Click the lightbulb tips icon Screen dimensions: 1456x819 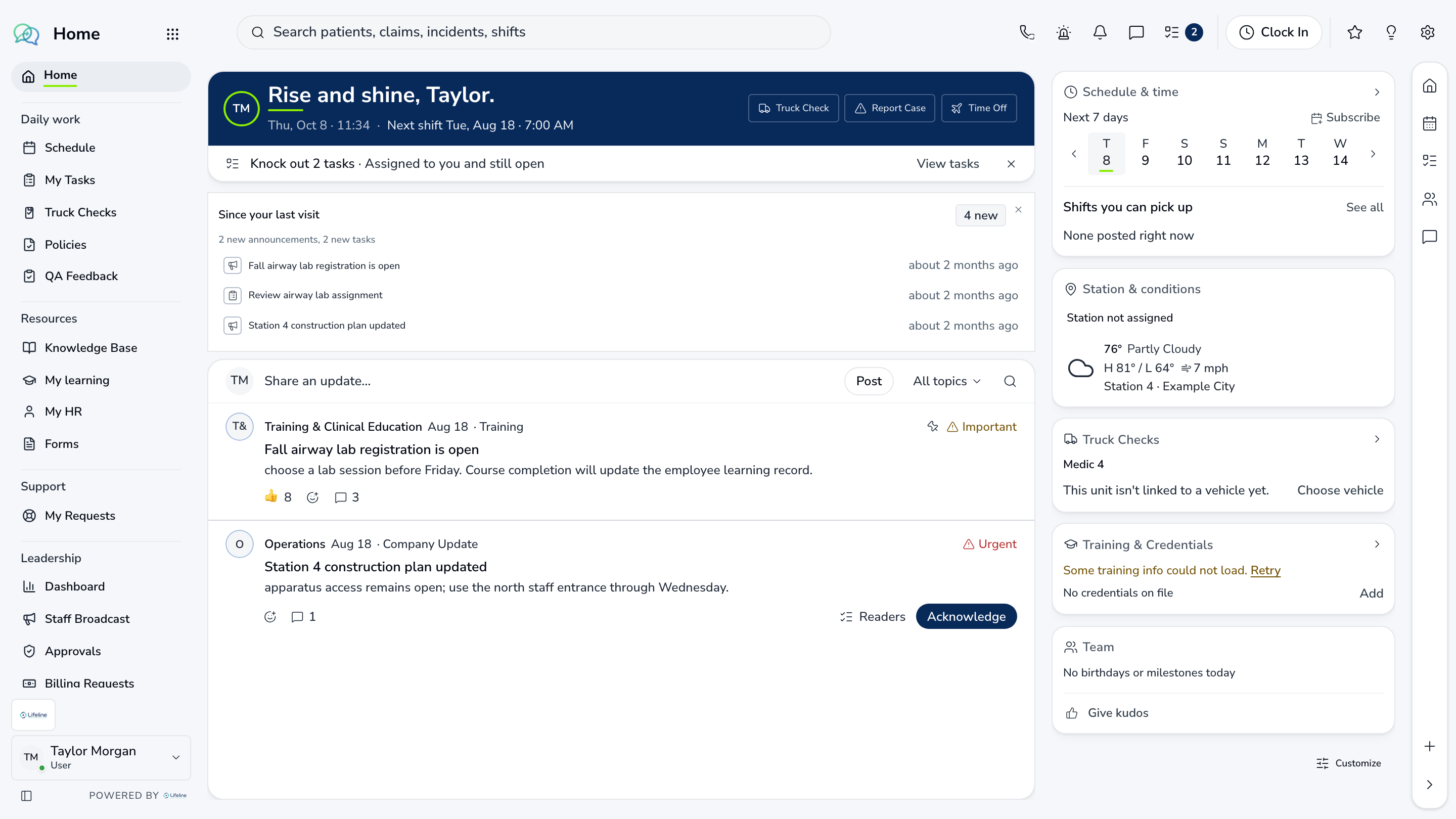tap(1391, 32)
